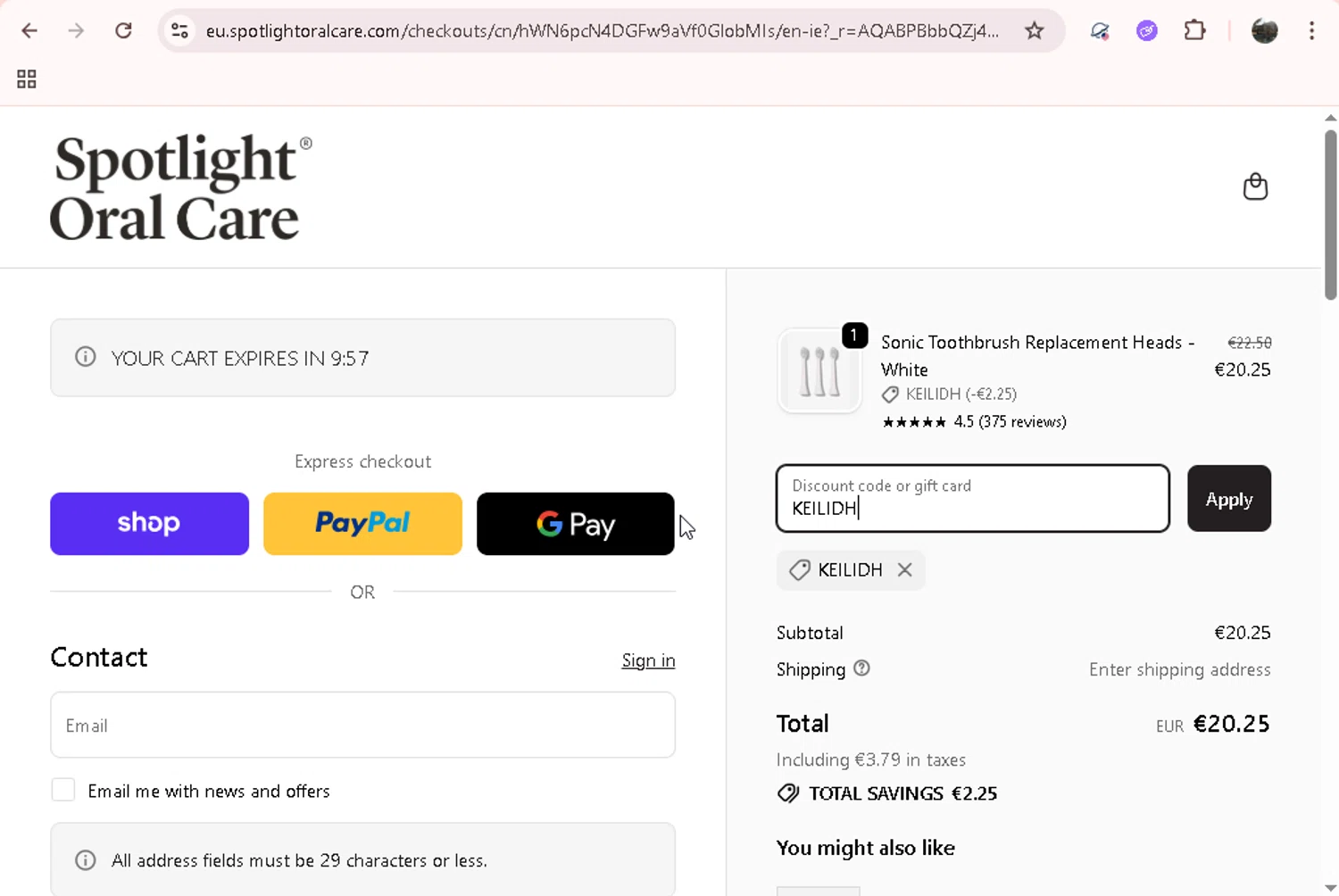Click the purple circular extension icon
Image resolution: width=1339 pixels, height=896 pixels.
tap(1147, 31)
